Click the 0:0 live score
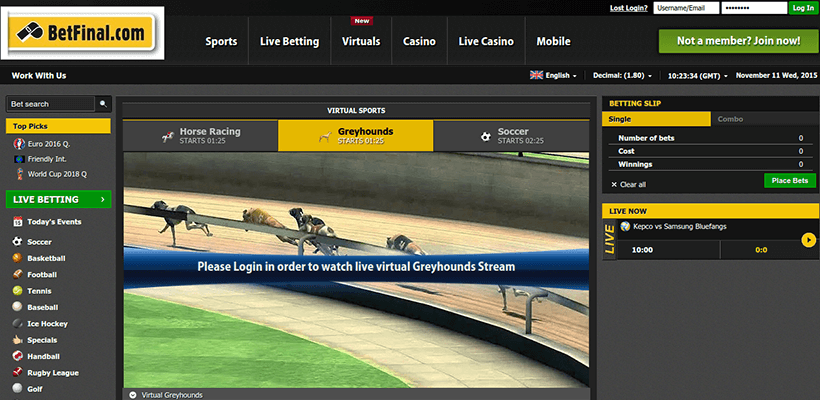This screenshot has height=400, width=820. 761,250
